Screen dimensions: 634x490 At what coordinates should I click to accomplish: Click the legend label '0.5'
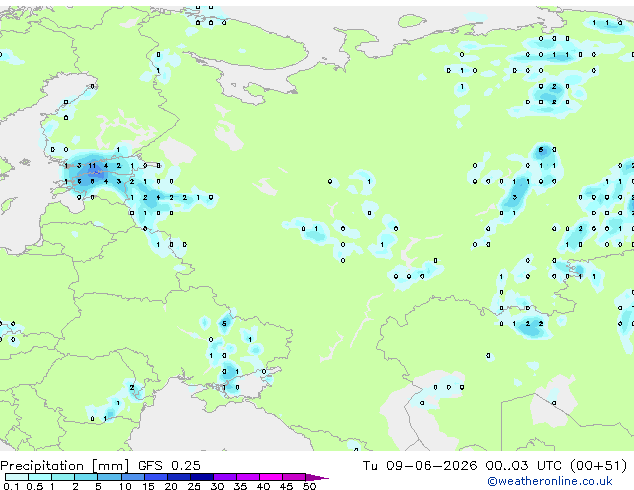point(35,486)
